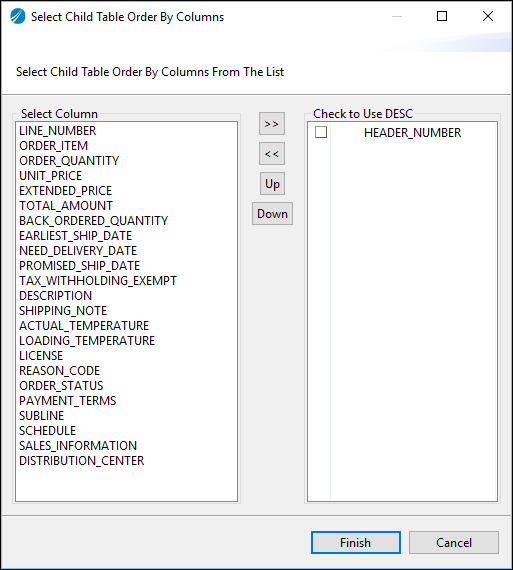Select LOADING_TEMPERATURE column

click(87, 341)
